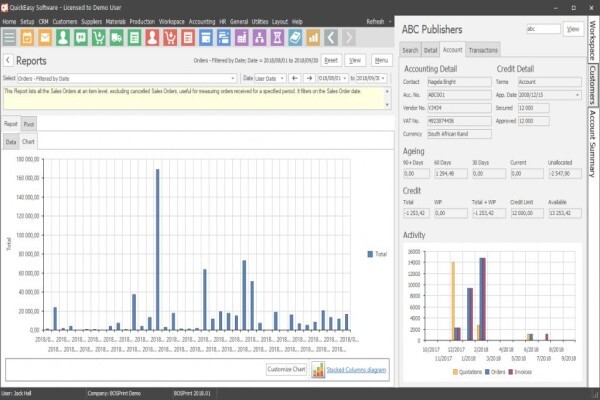
Task: Click the grey toolbar back chevron
Action: coord(331,38)
